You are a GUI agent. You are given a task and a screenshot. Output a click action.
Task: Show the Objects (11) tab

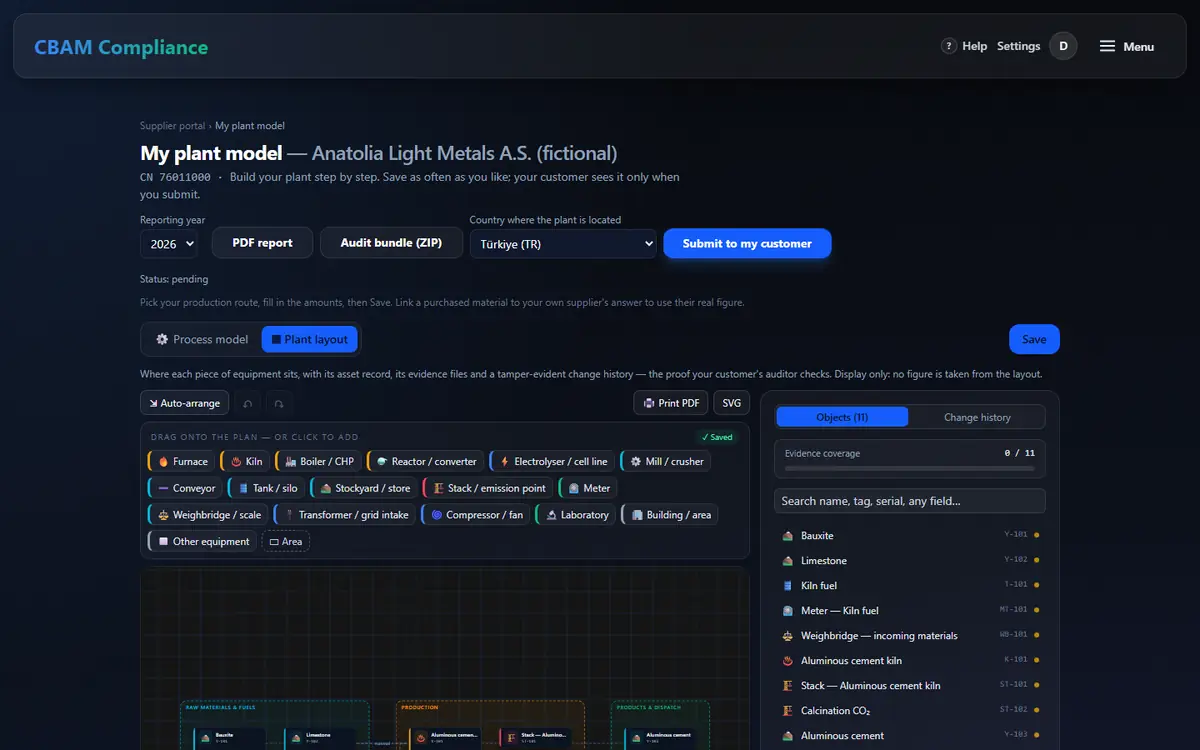[842, 417]
